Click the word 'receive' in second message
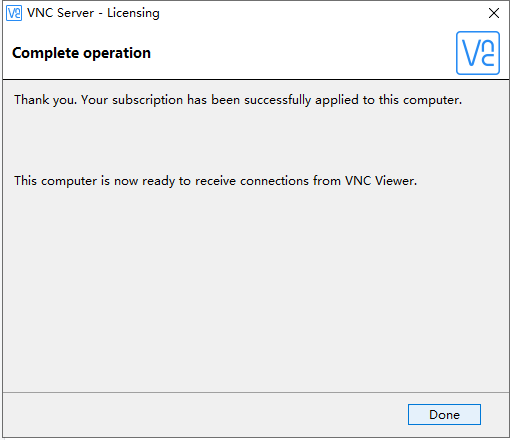 click(215, 181)
